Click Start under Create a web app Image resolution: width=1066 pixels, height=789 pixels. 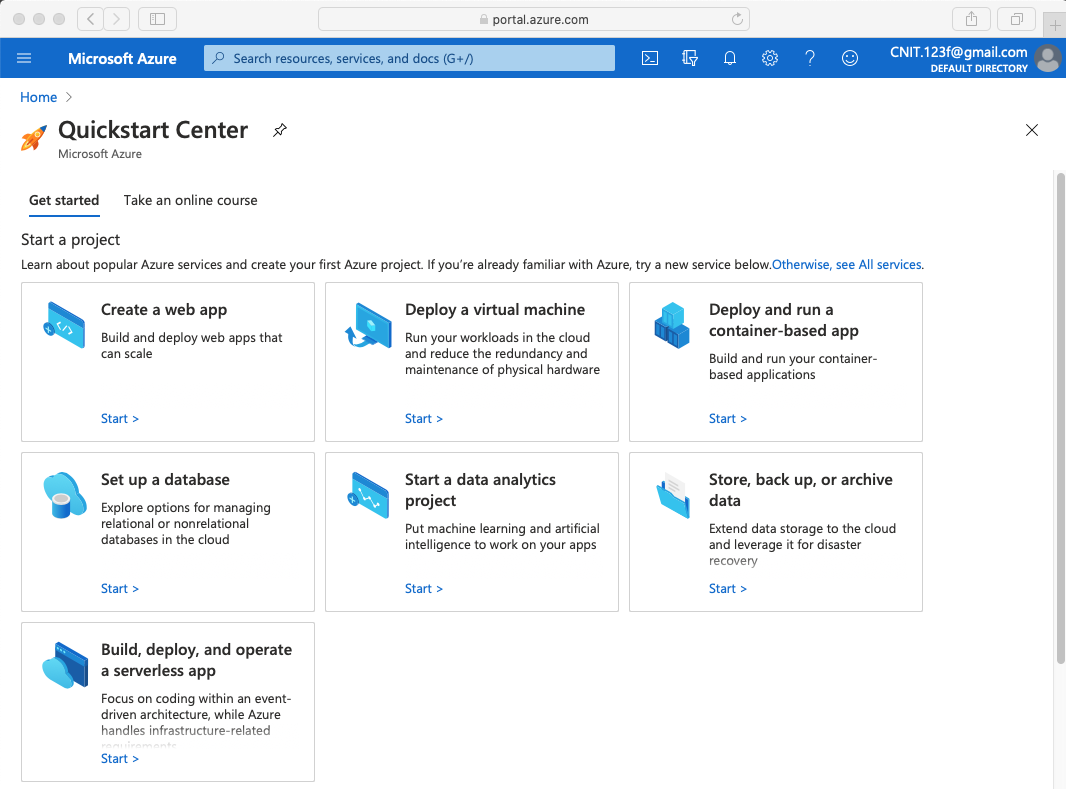120,419
